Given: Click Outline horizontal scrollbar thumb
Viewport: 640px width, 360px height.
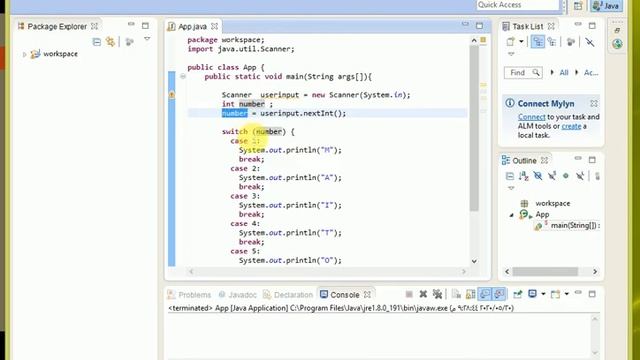Looking at the screenshot, I should click(545, 271).
